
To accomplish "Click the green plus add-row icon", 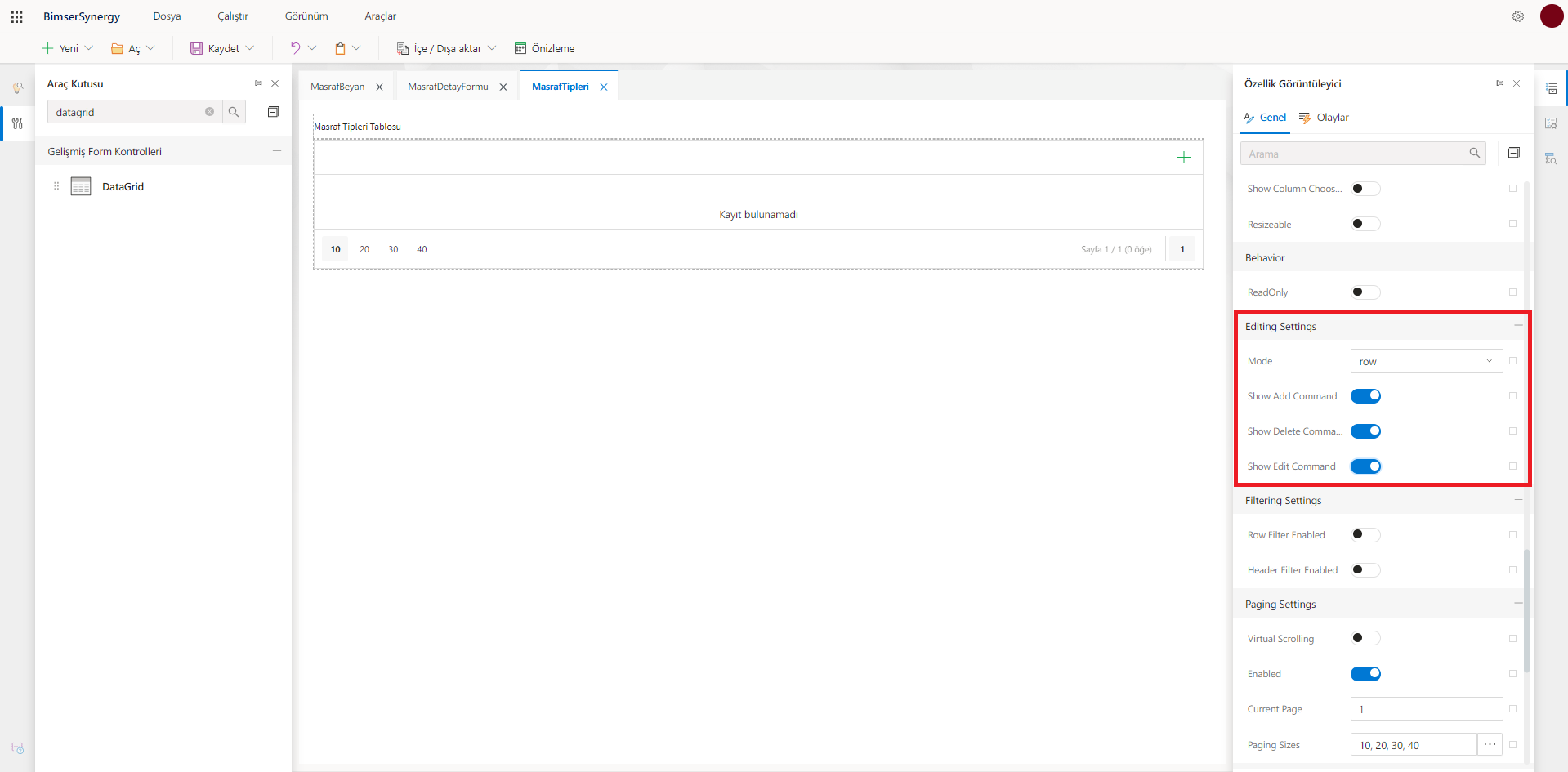I will point(1184,158).
